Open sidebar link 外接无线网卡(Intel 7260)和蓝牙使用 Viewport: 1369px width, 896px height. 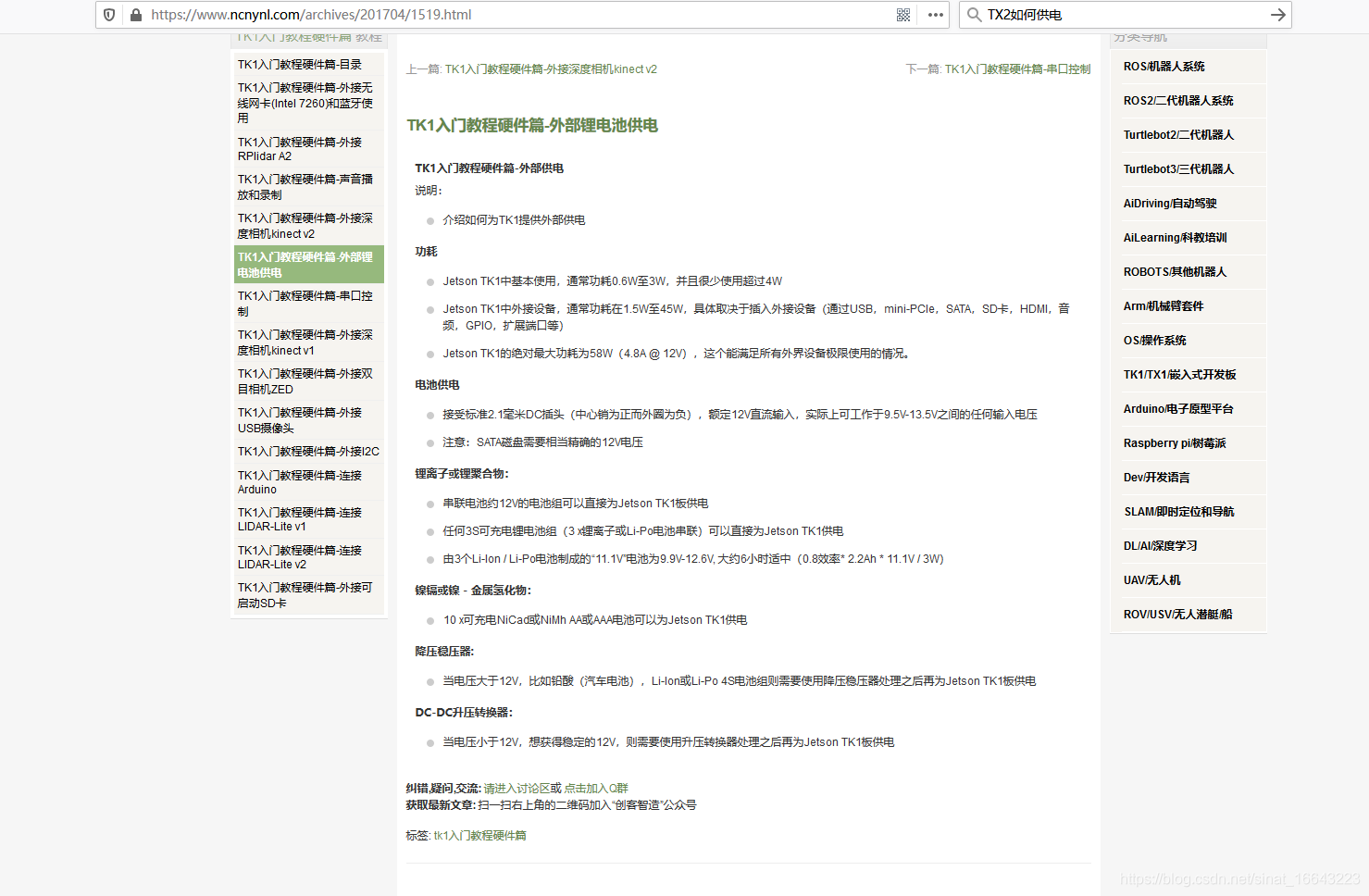click(305, 103)
